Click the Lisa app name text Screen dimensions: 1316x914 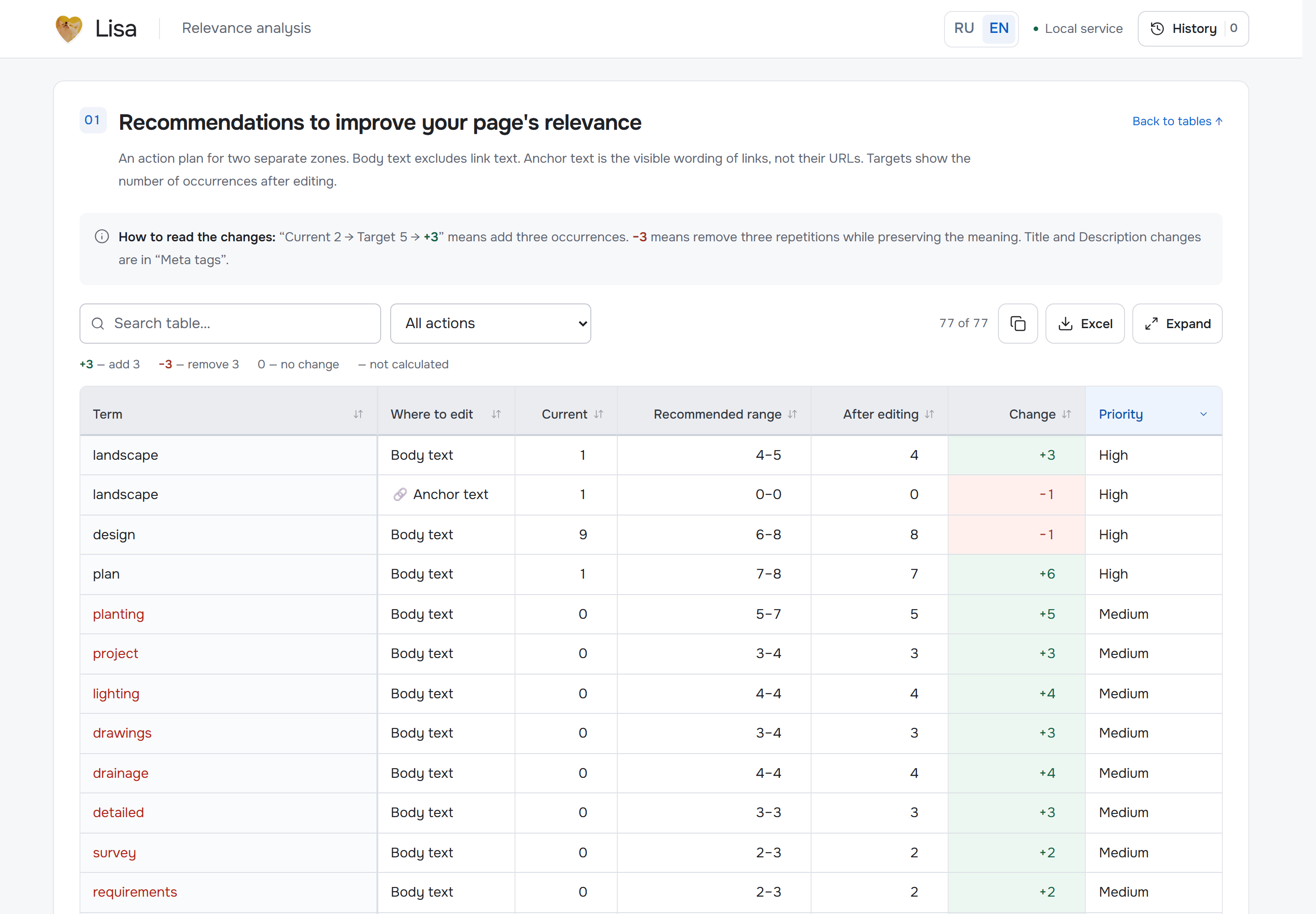(x=116, y=29)
